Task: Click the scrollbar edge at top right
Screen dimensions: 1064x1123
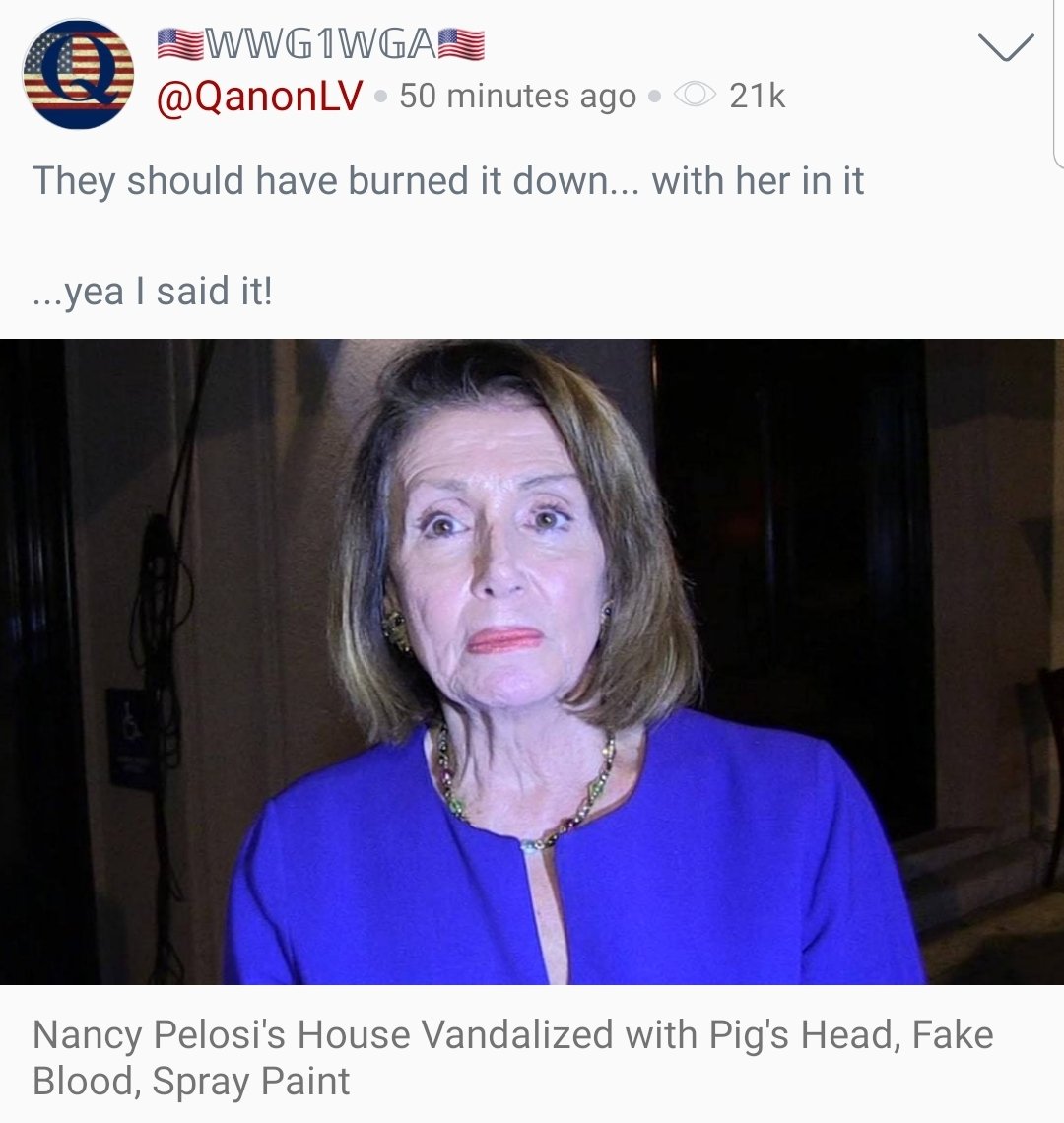Action: (x=1058, y=83)
